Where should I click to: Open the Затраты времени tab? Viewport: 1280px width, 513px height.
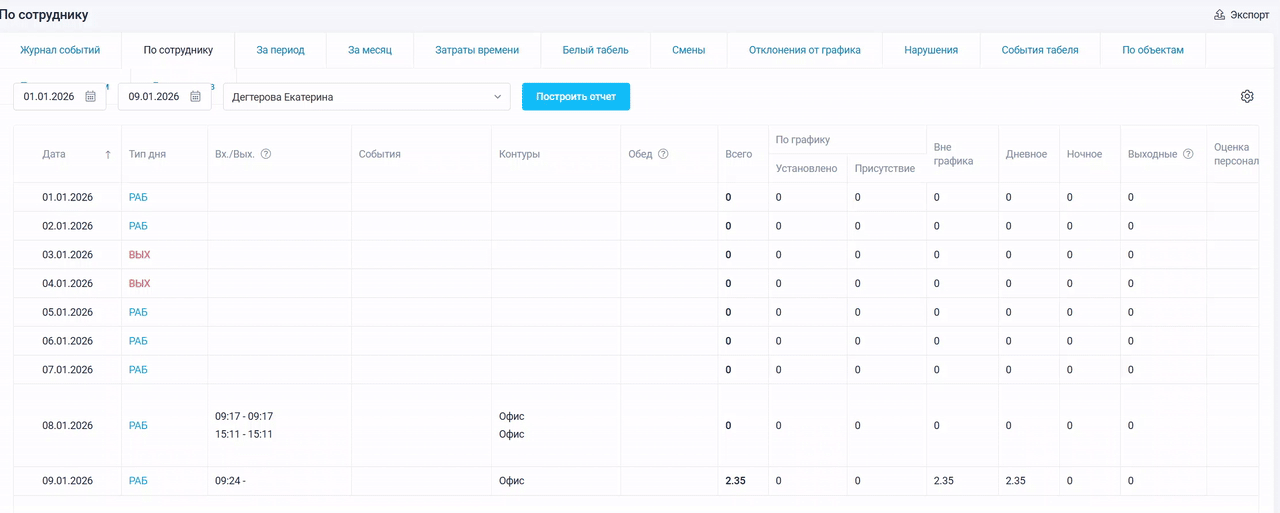point(477,50)
